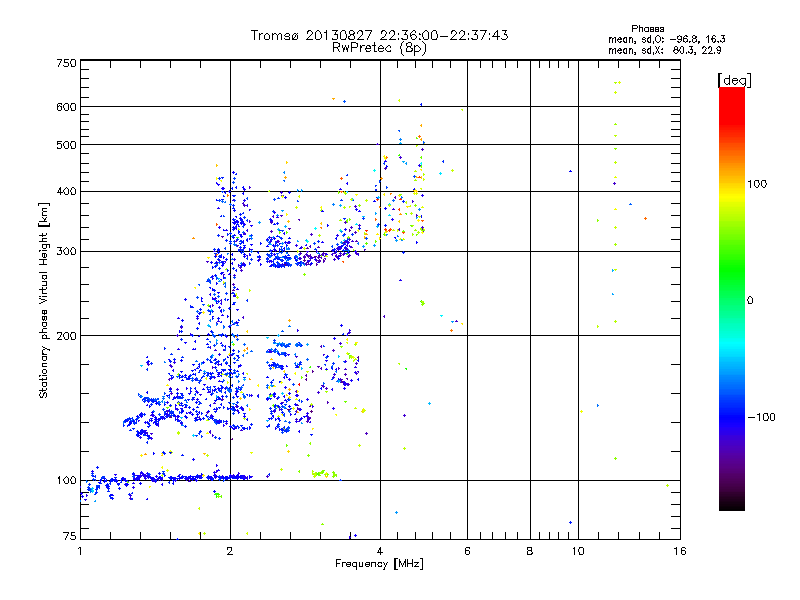The width and height of the screenshot is (800, 600).
Task: Click the y-axis label 'Stationary phase Virtual Height [km]'
Action: 44,301
